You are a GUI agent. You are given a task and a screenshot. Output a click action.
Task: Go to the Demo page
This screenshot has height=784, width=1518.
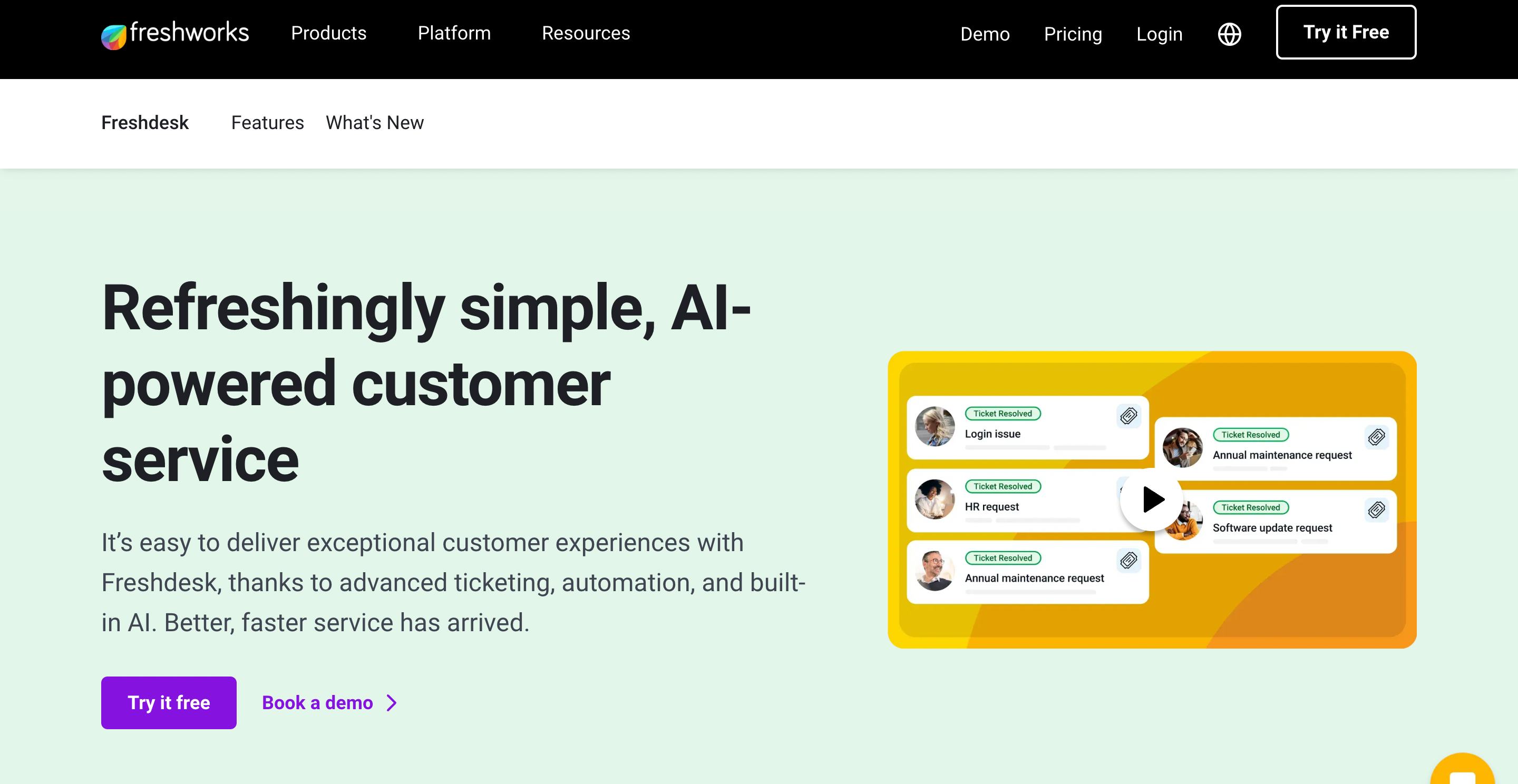click(985, 34)
